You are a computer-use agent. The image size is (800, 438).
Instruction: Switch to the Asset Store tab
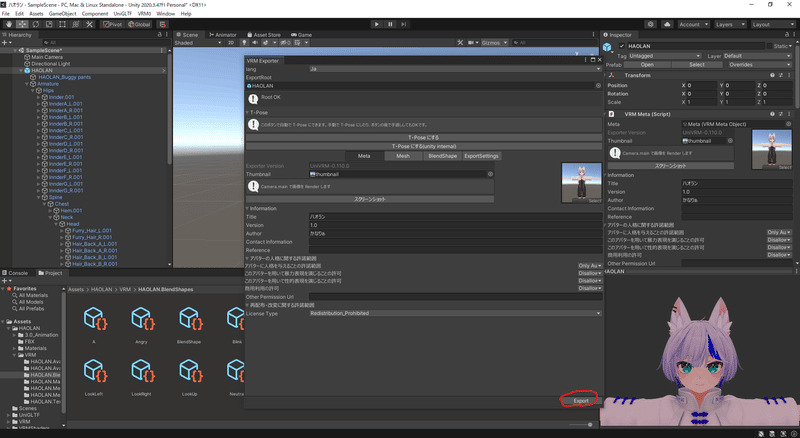tap(264, 35)
